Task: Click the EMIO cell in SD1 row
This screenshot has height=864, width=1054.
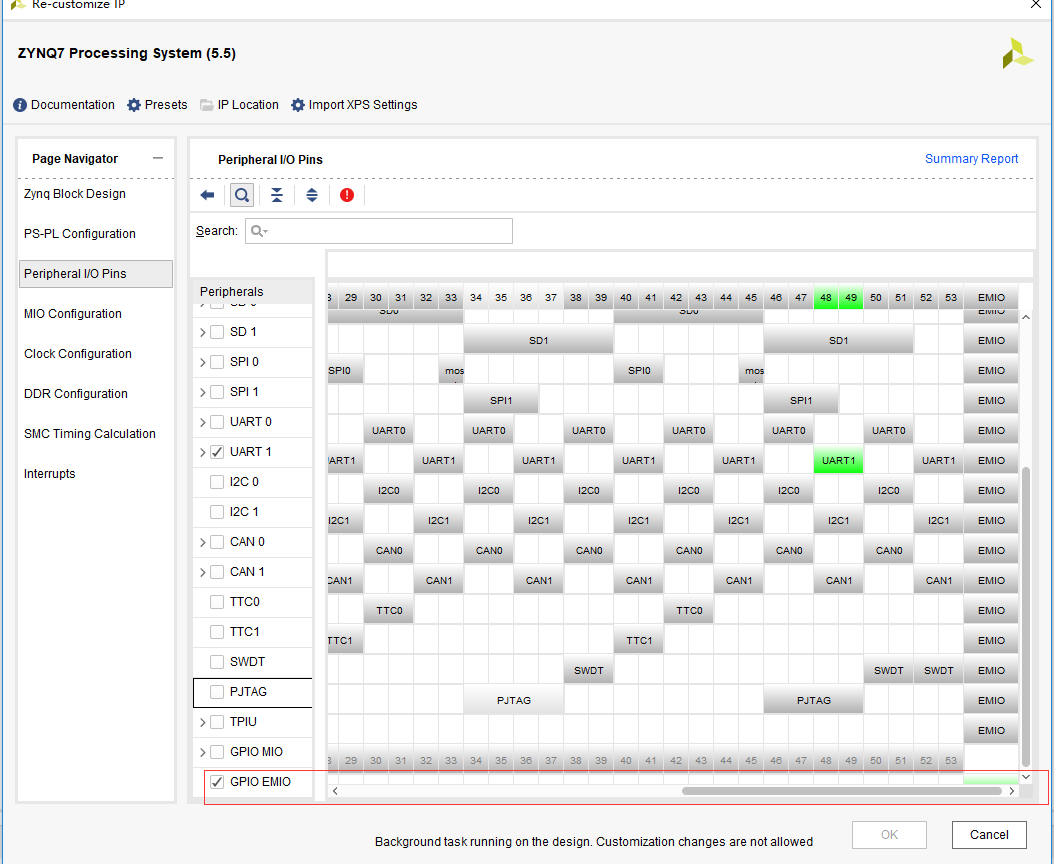Action: [x=991, y=340]
